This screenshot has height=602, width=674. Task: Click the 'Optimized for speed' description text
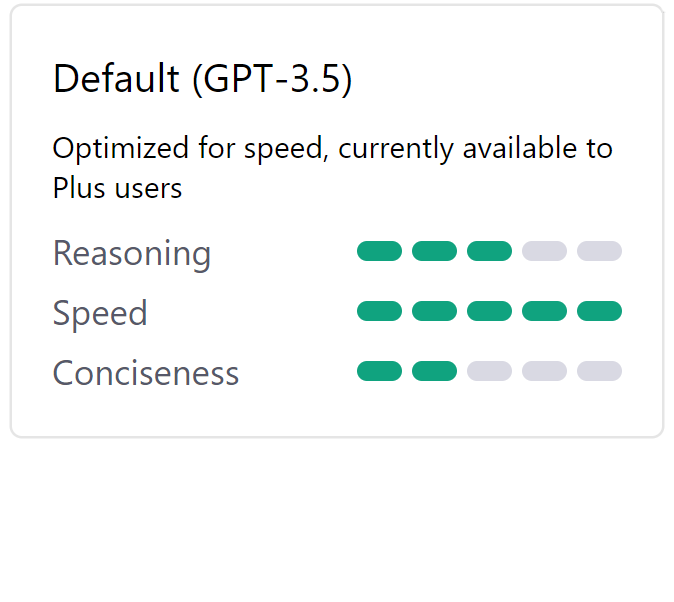[332, 168]
